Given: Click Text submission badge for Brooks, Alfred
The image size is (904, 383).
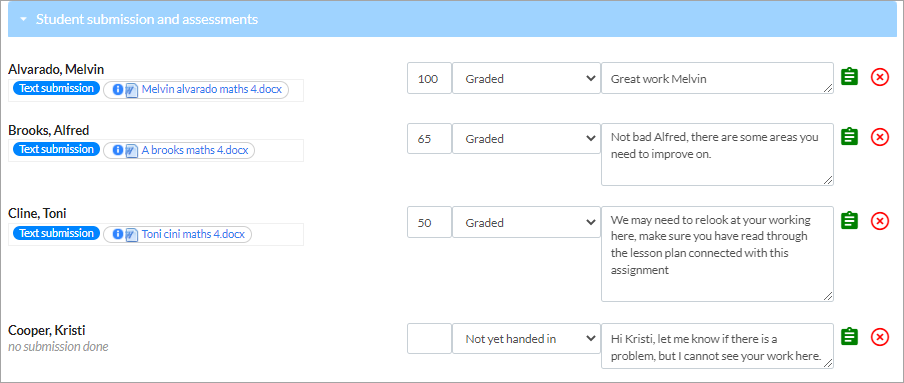Looking at the screenshot, I should [56, 149].
